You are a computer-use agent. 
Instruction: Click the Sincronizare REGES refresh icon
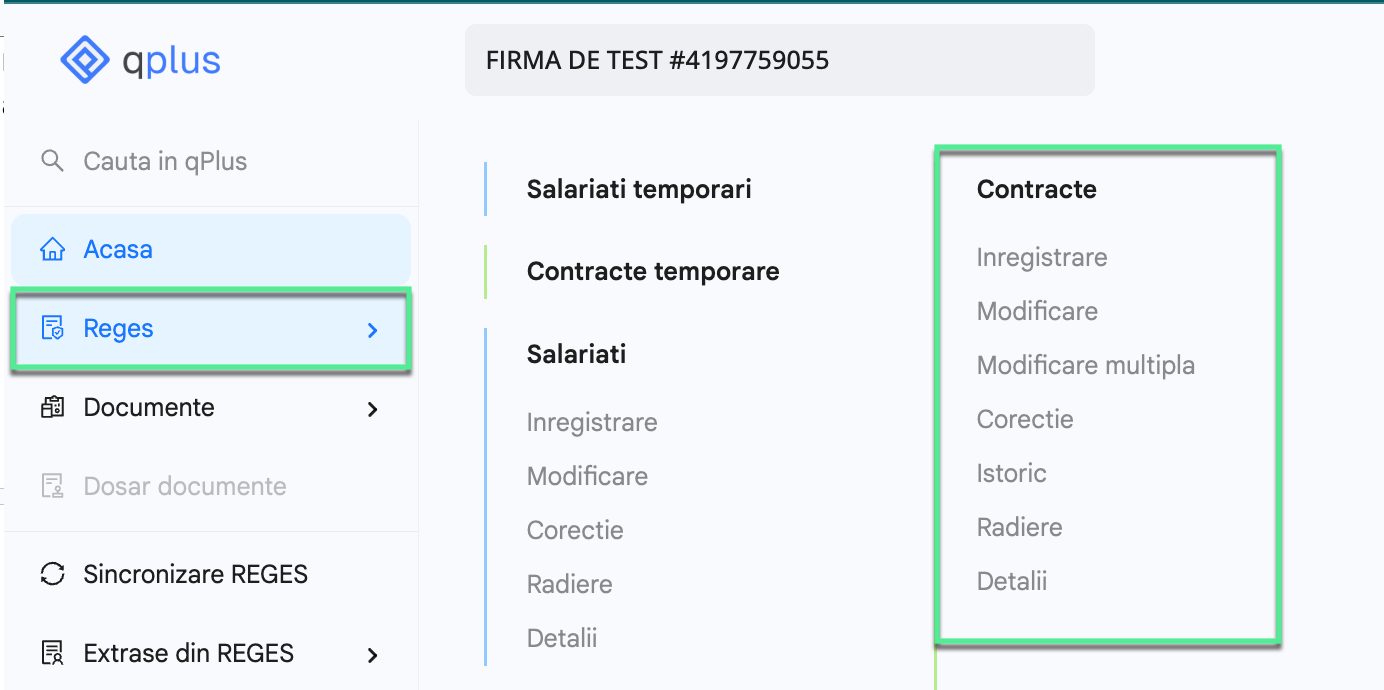52,574
